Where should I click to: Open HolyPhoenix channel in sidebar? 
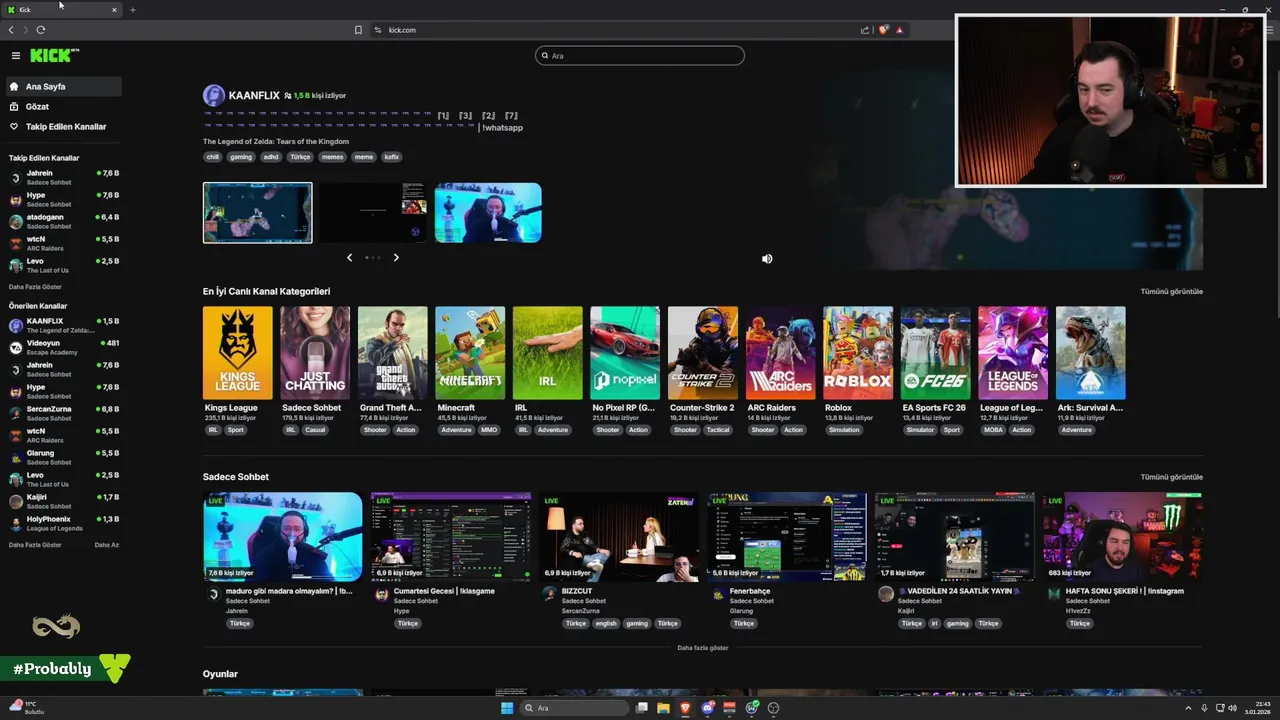pyautogui.click(x=63, y=523)
